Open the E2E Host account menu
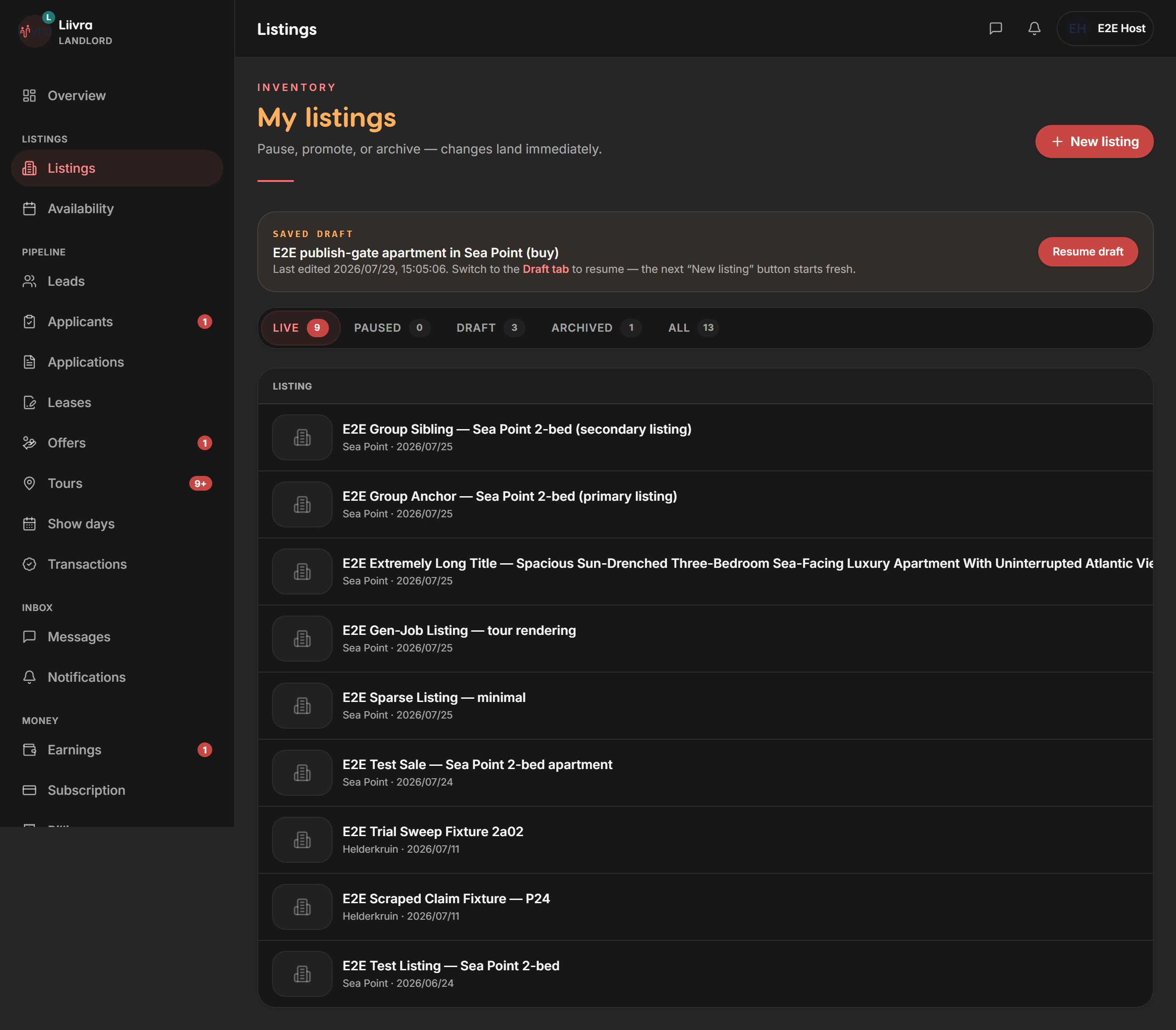The height and width of the screenshot is (1030, 1176). tap(1105, 28)
